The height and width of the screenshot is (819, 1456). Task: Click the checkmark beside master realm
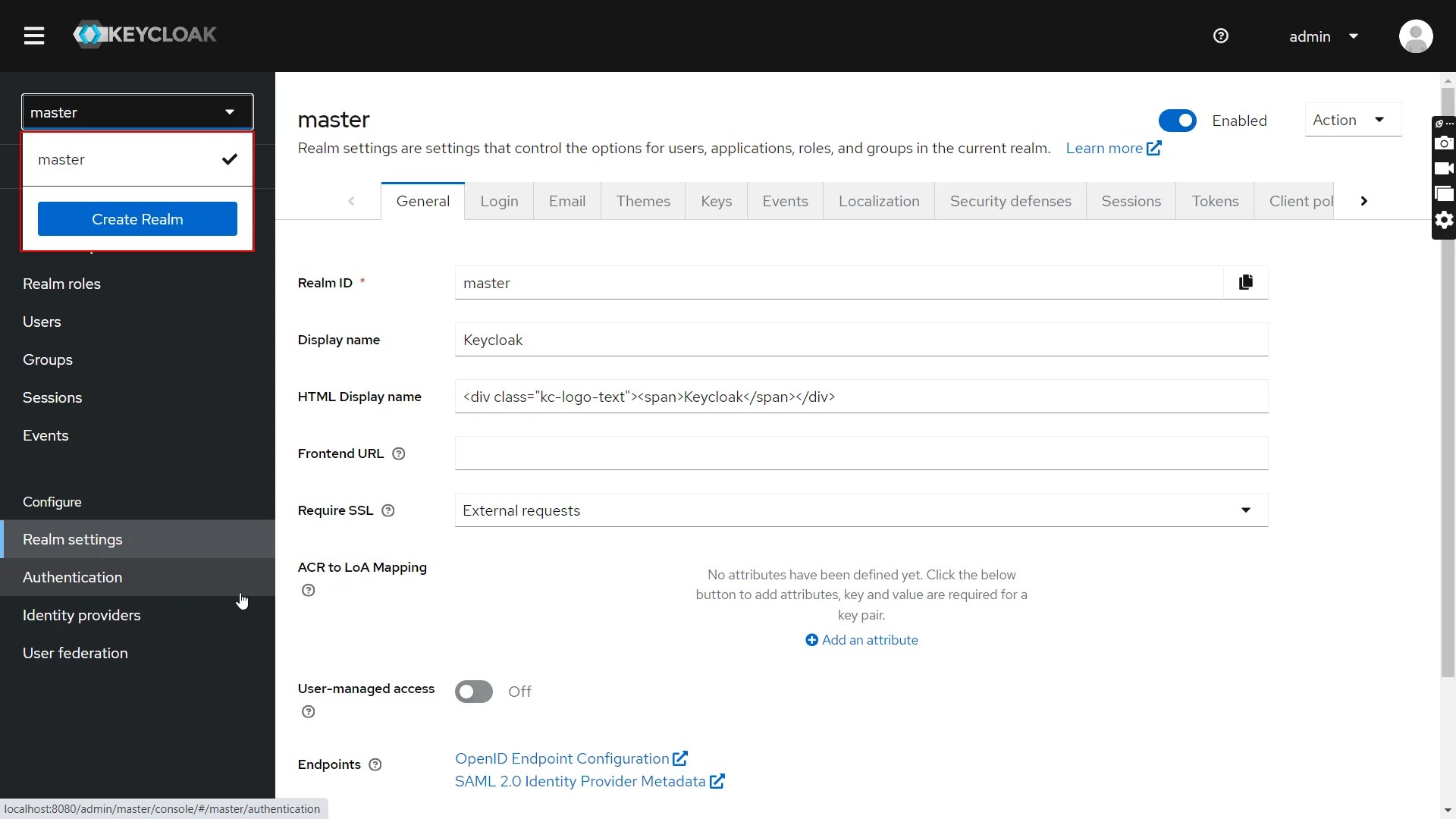pos(230,159)
